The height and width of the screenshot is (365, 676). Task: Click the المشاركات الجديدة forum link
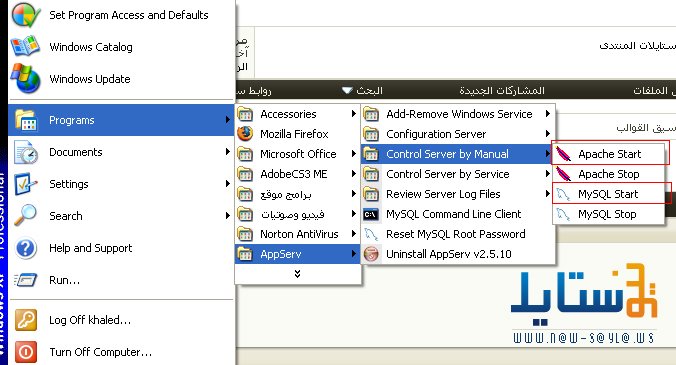(502, 90)
